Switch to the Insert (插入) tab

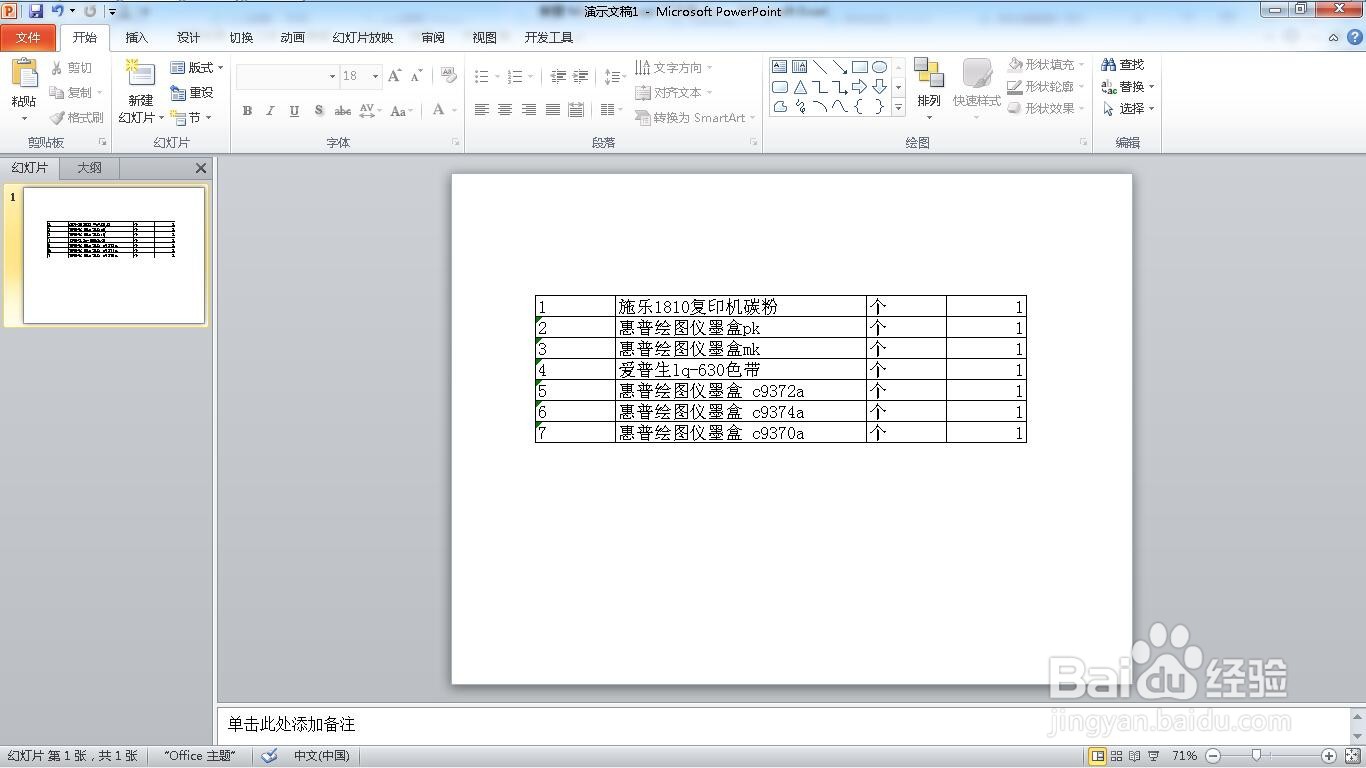(x=136, y=37)
